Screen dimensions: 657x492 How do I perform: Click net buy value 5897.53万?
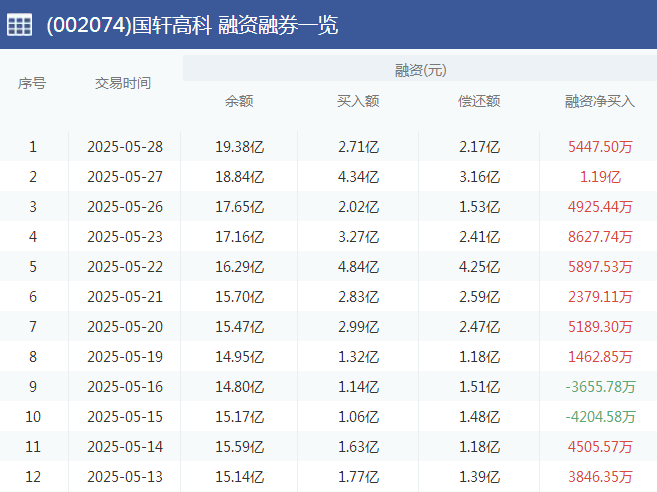coord(600,267)
